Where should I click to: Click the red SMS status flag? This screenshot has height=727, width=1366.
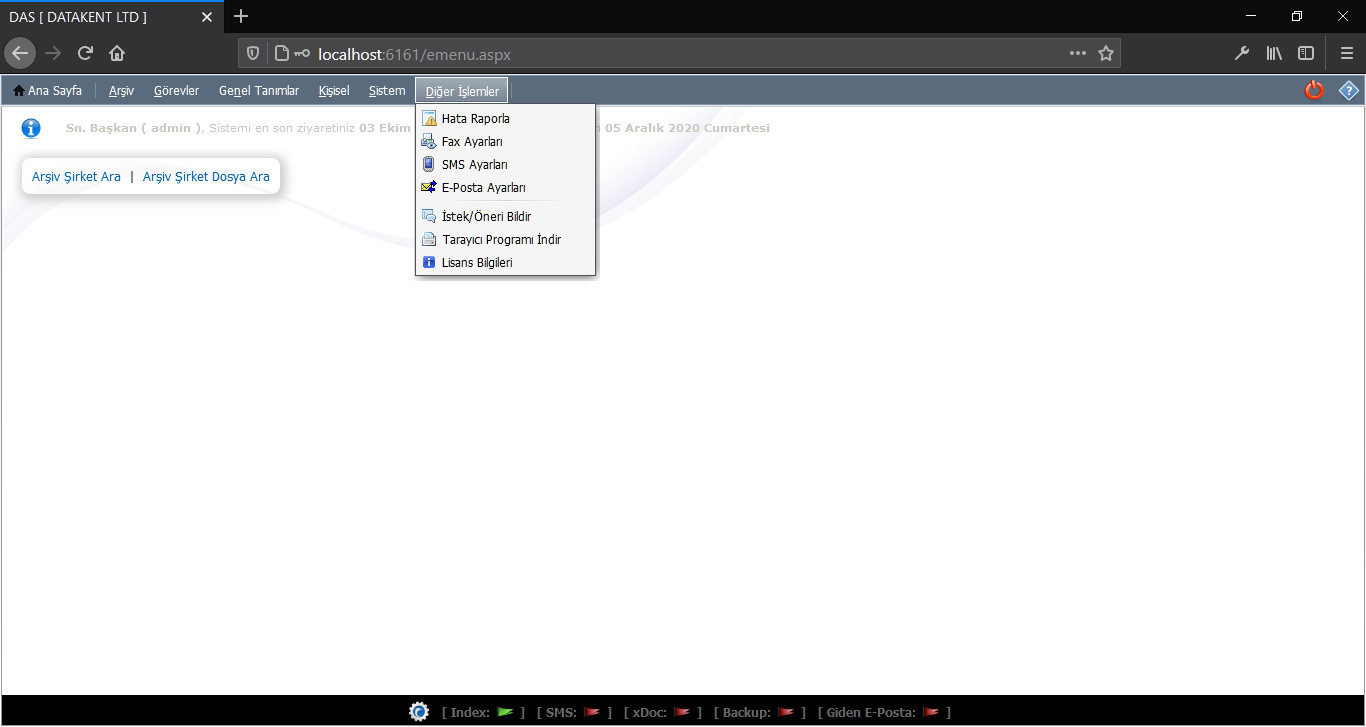[x=592, y=712]
